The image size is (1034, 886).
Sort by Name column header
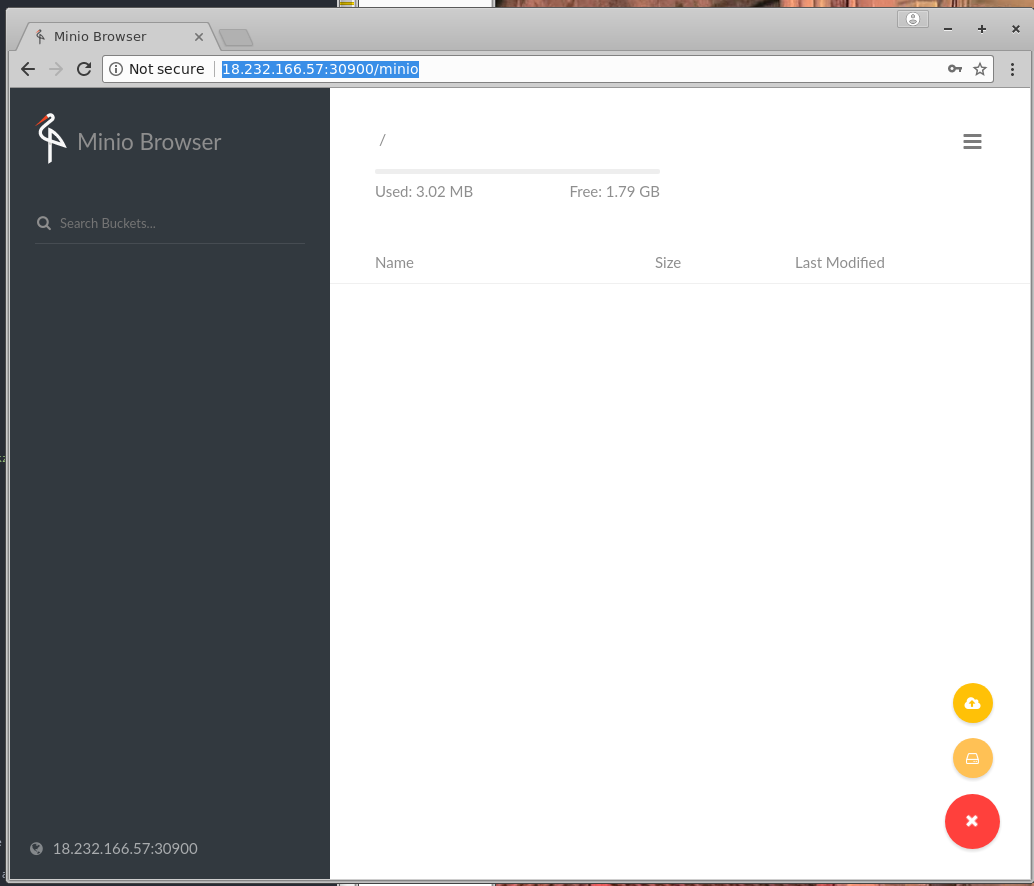pyautogui.click(x=394, y=262)
